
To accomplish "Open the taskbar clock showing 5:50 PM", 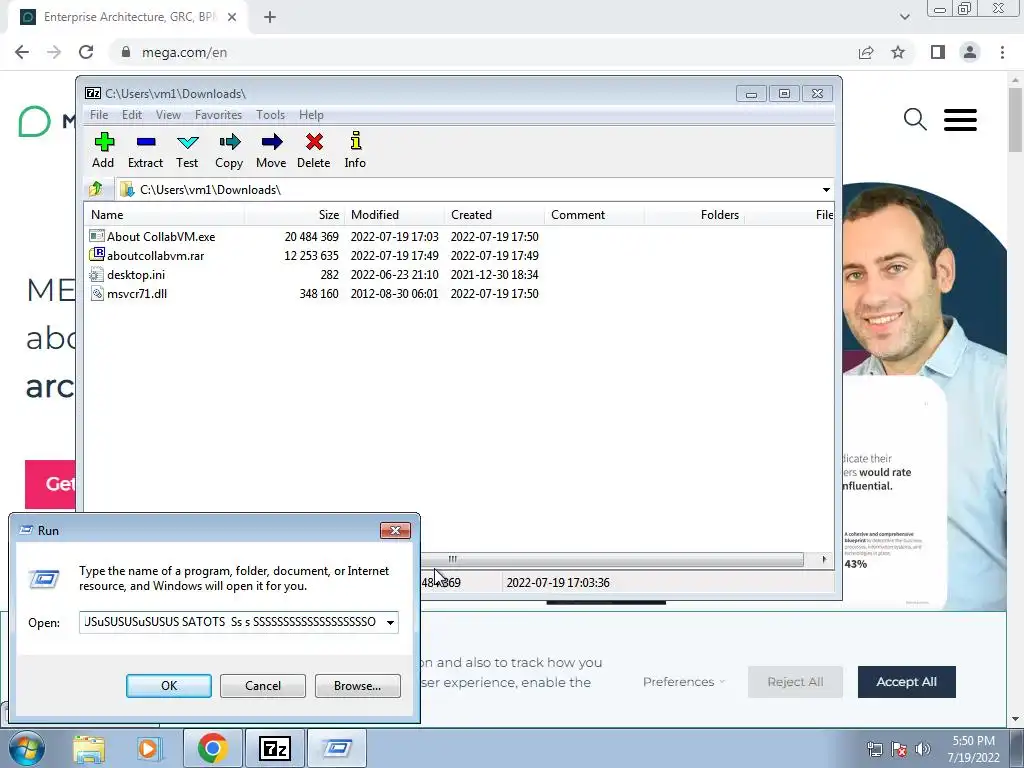I will tap(973, 749).
